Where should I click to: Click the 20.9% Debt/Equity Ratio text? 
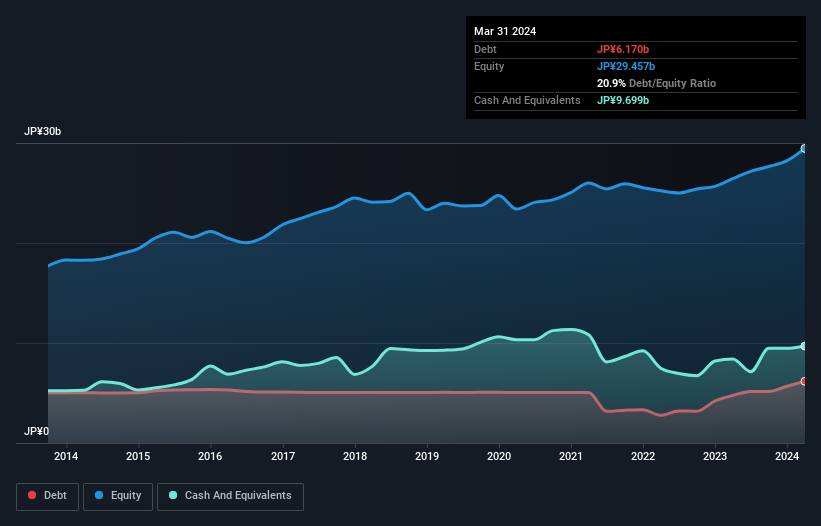pyautogui.click(x=656, y=83)
